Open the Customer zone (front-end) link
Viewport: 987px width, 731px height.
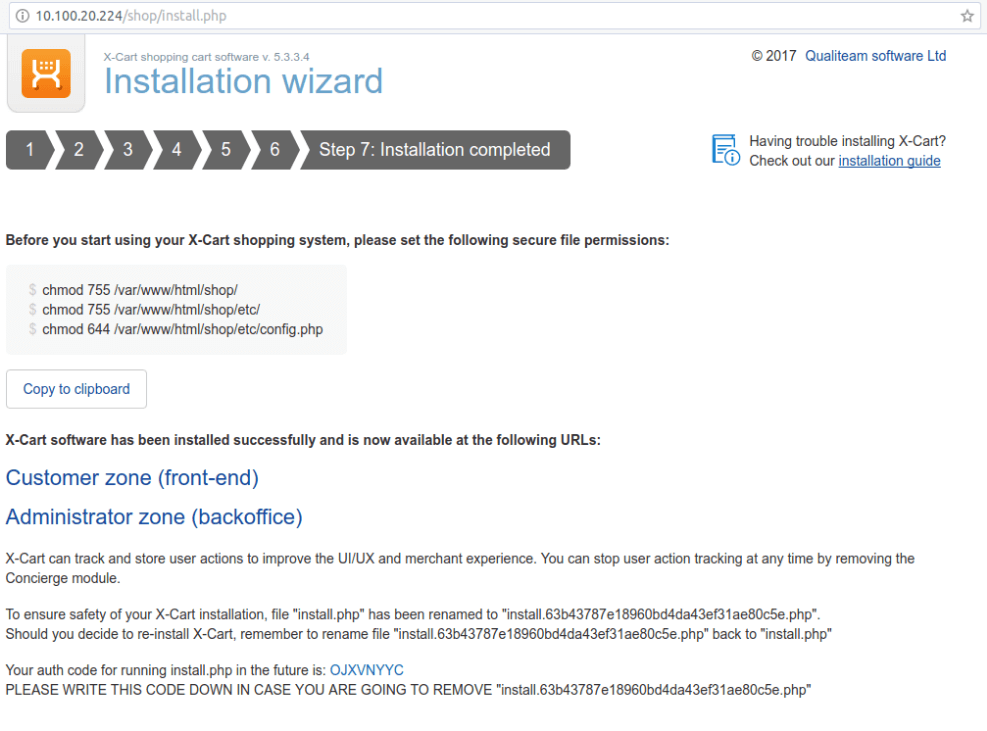(x=132, y=478)
